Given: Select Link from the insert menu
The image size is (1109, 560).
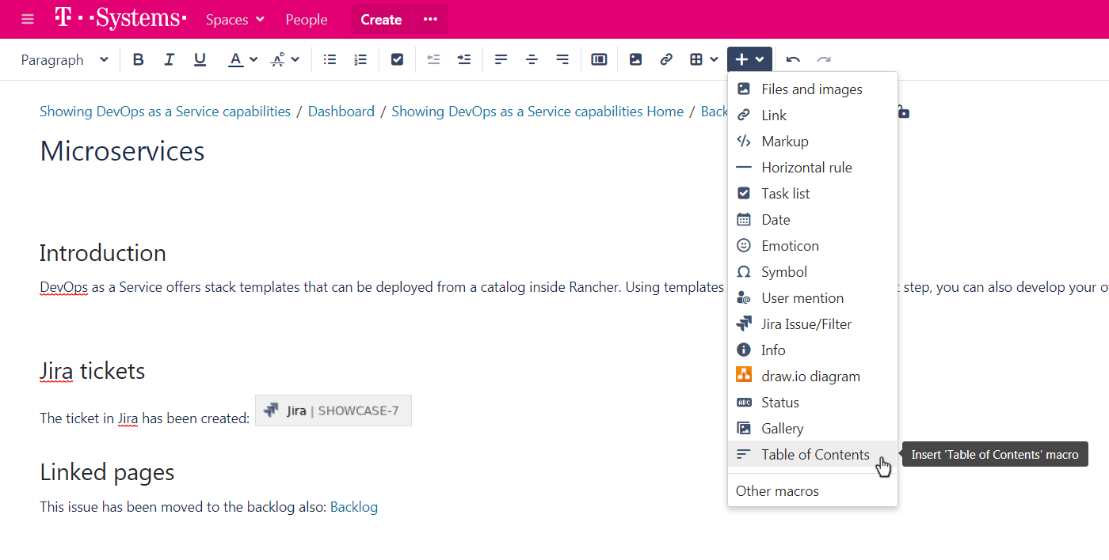Looking at the screenshot, I should tap(813, 115).
